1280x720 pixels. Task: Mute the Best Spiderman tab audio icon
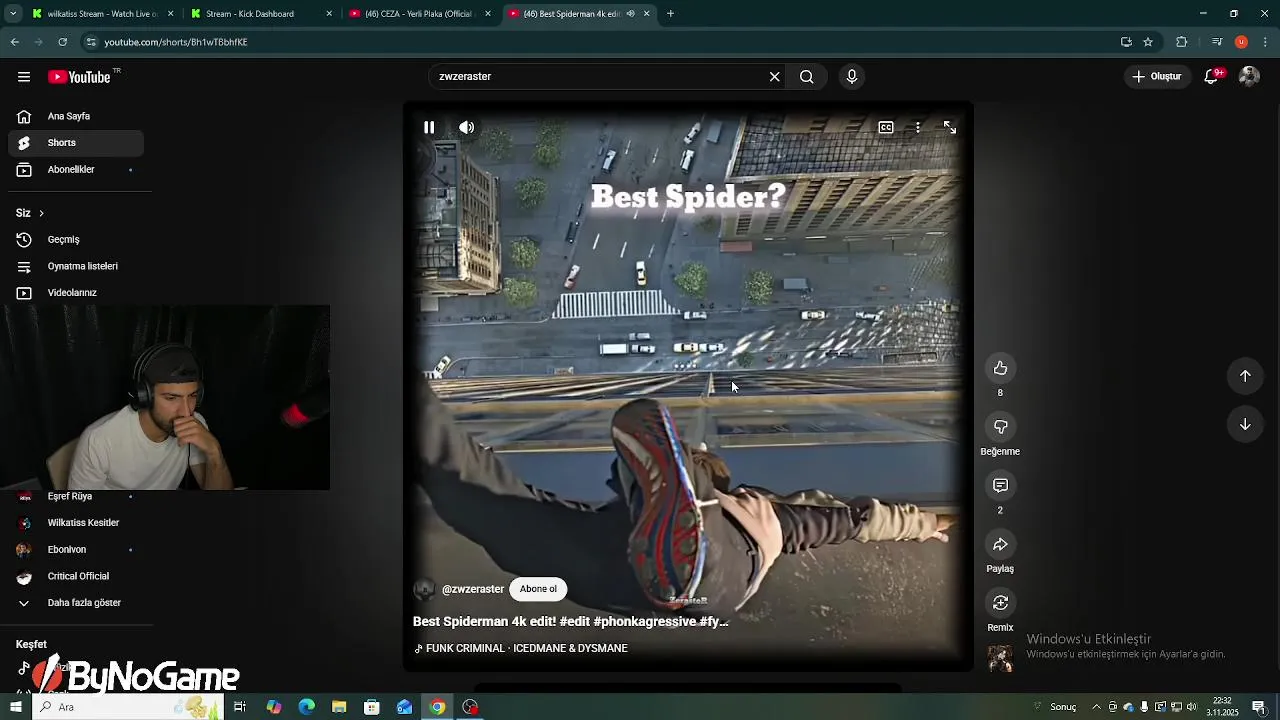pos(630,14)
